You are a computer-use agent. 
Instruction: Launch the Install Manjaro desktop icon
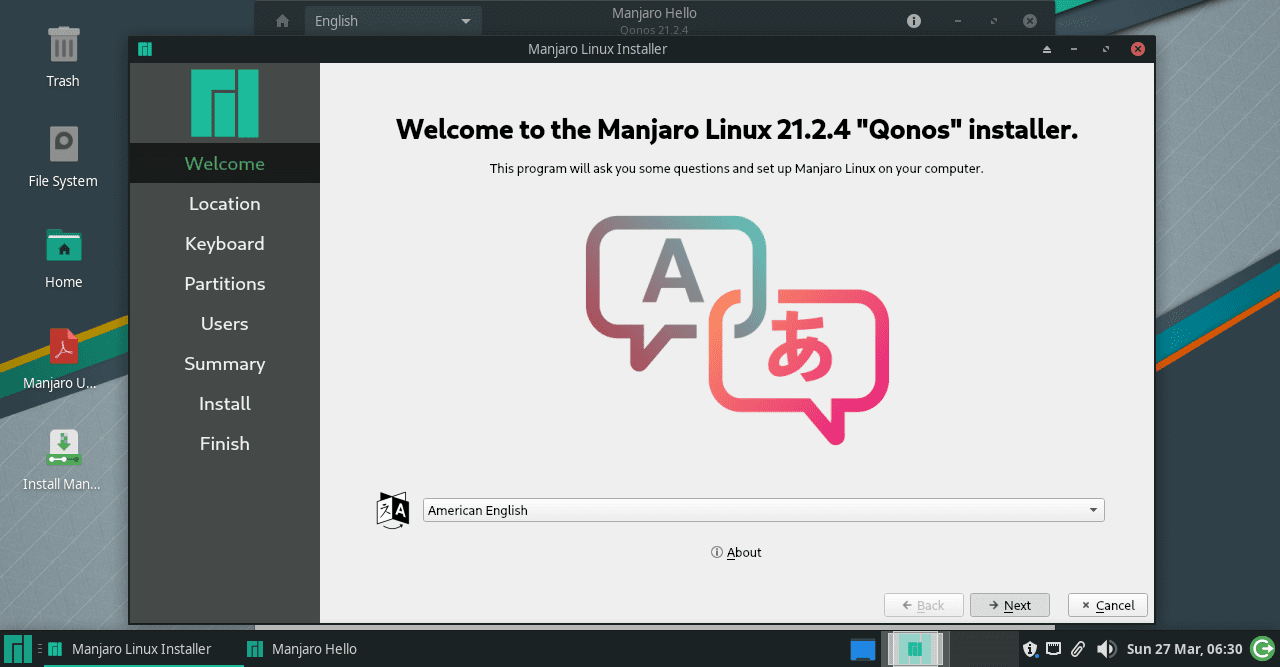click(63, 447)
